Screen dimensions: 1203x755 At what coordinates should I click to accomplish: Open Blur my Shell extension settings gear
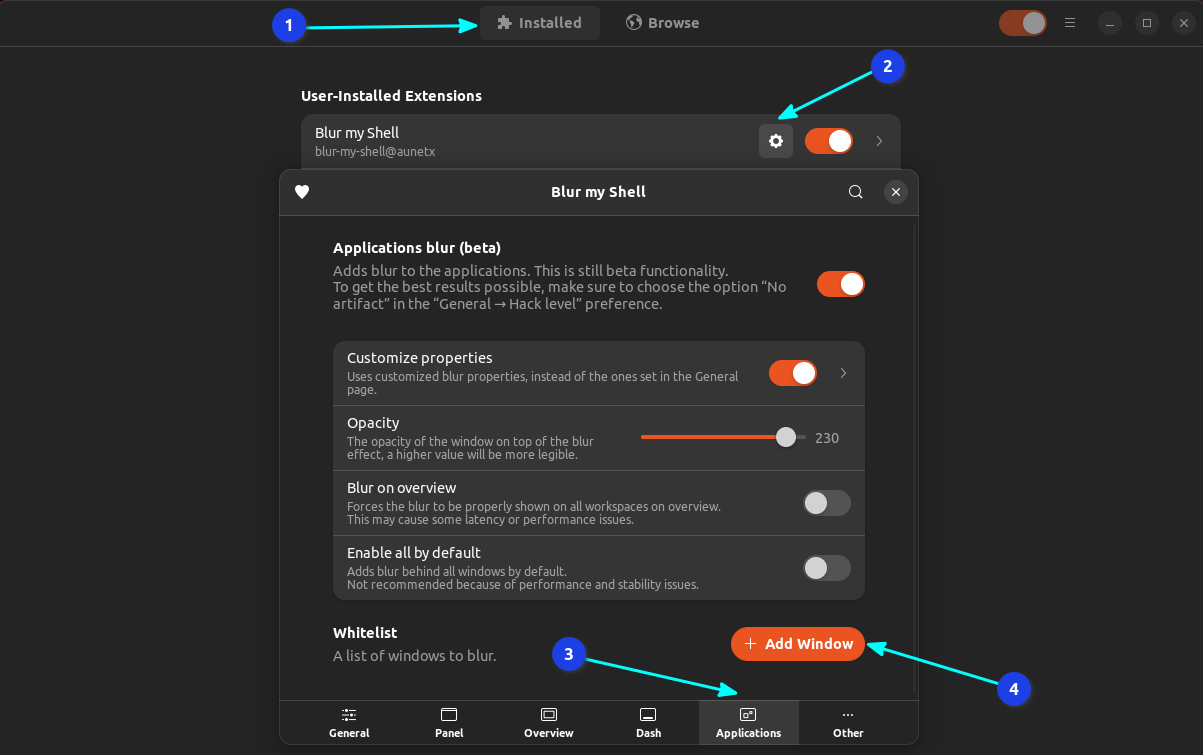point(776,140)
